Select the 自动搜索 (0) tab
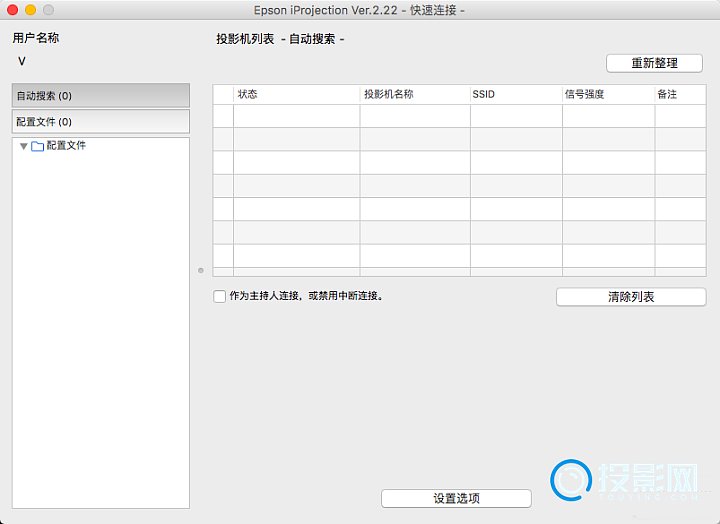 pyautogui.click(x=101, y=96)
